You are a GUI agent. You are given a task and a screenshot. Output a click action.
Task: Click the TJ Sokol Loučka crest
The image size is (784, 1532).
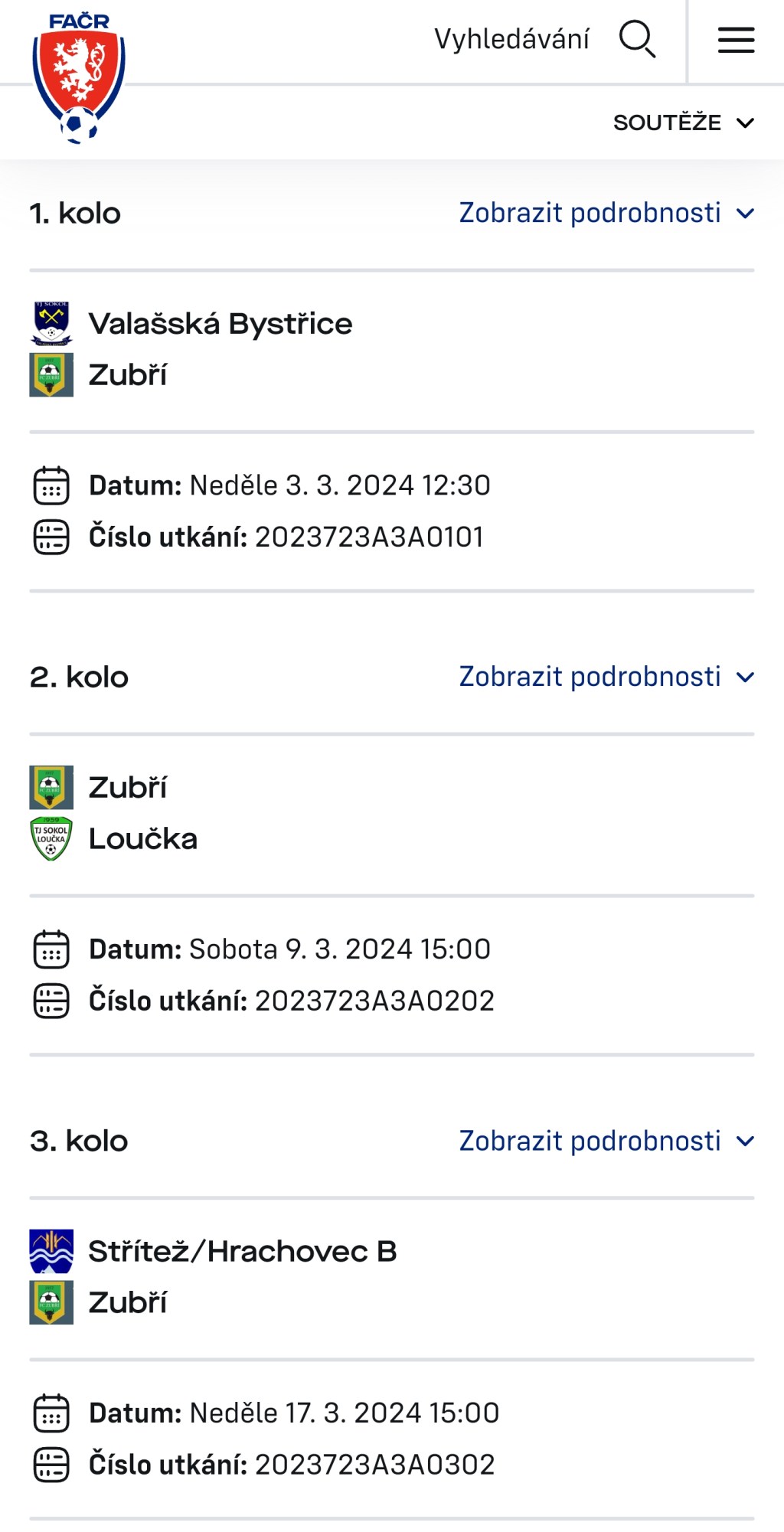[x=51, y=838]
